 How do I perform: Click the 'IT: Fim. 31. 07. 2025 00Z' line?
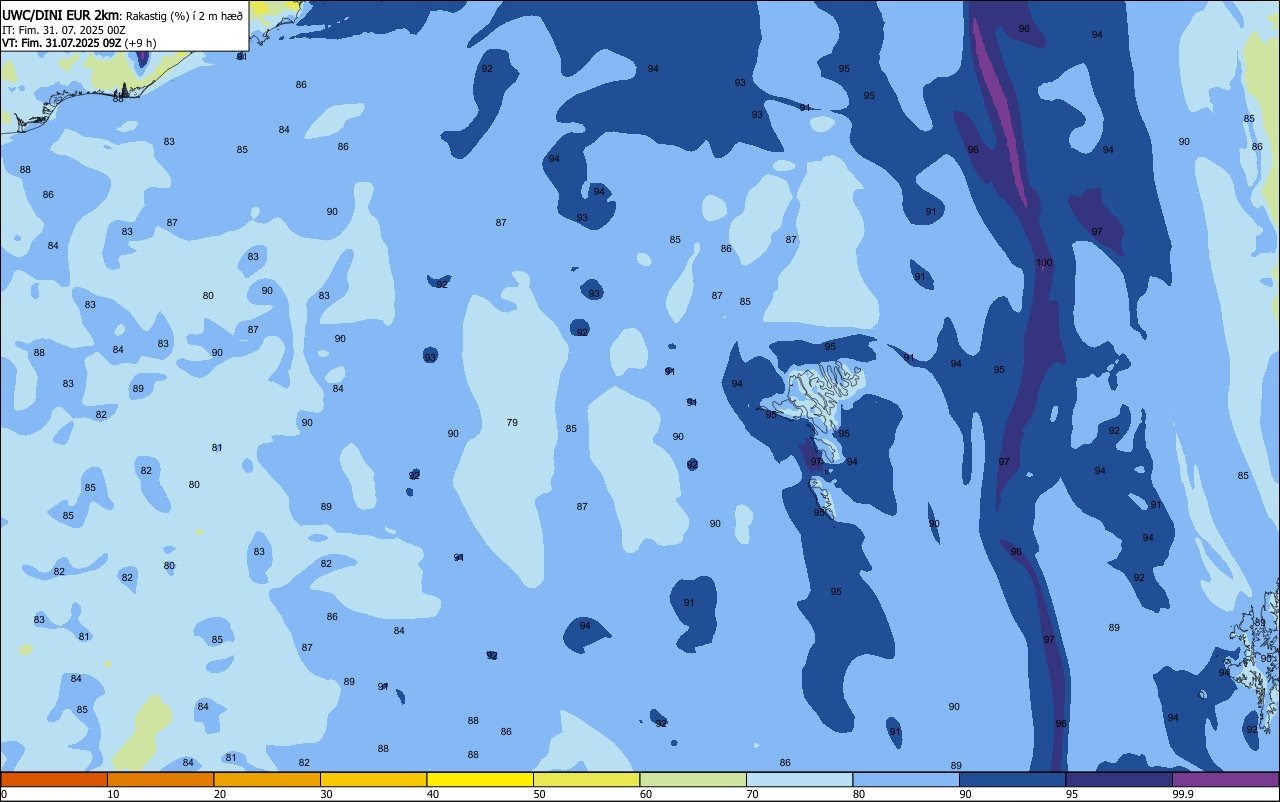tap(64, 30)
